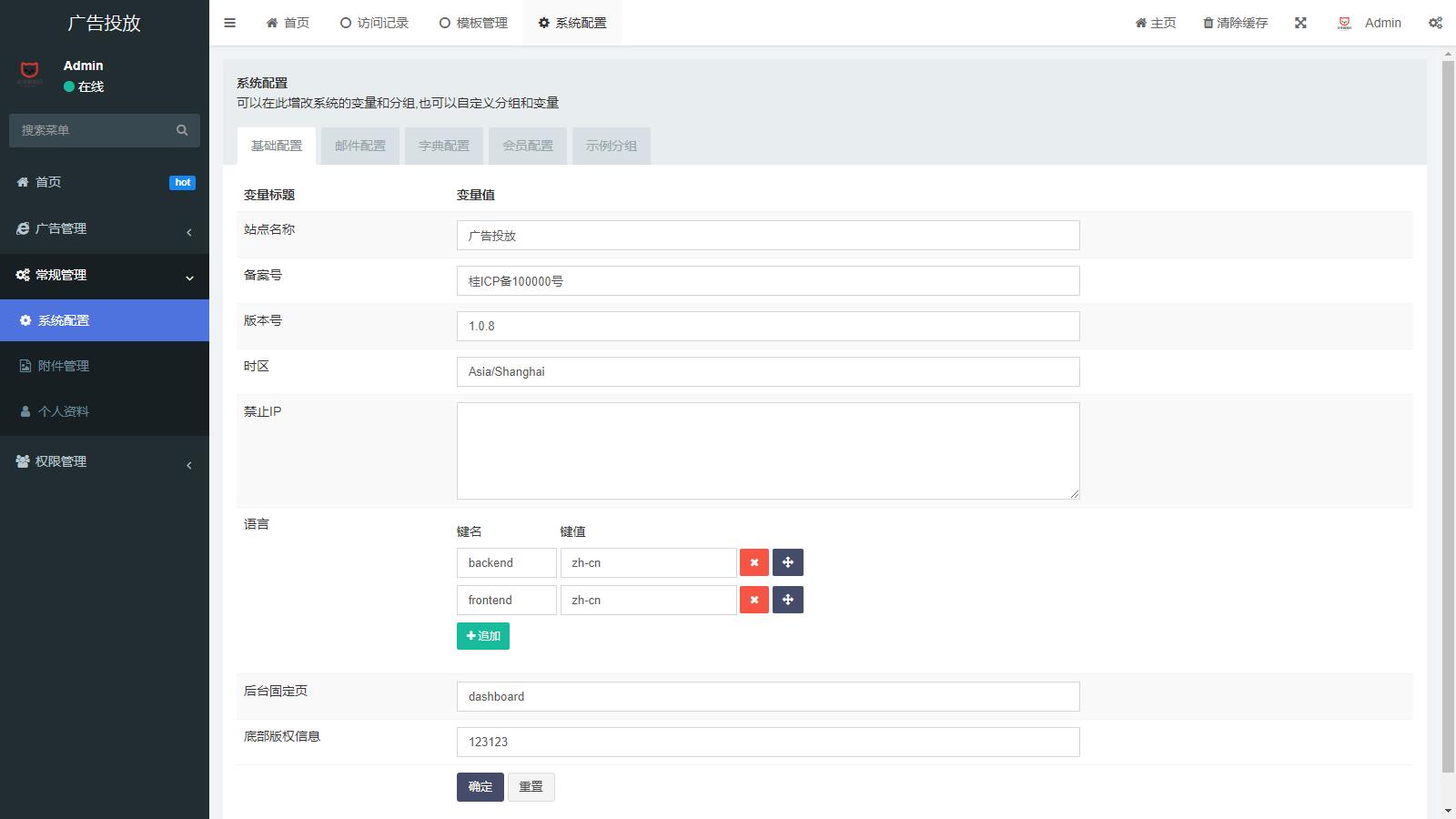
Task: Click the Admin avatar in top bar
Action: pos(1345,23)
